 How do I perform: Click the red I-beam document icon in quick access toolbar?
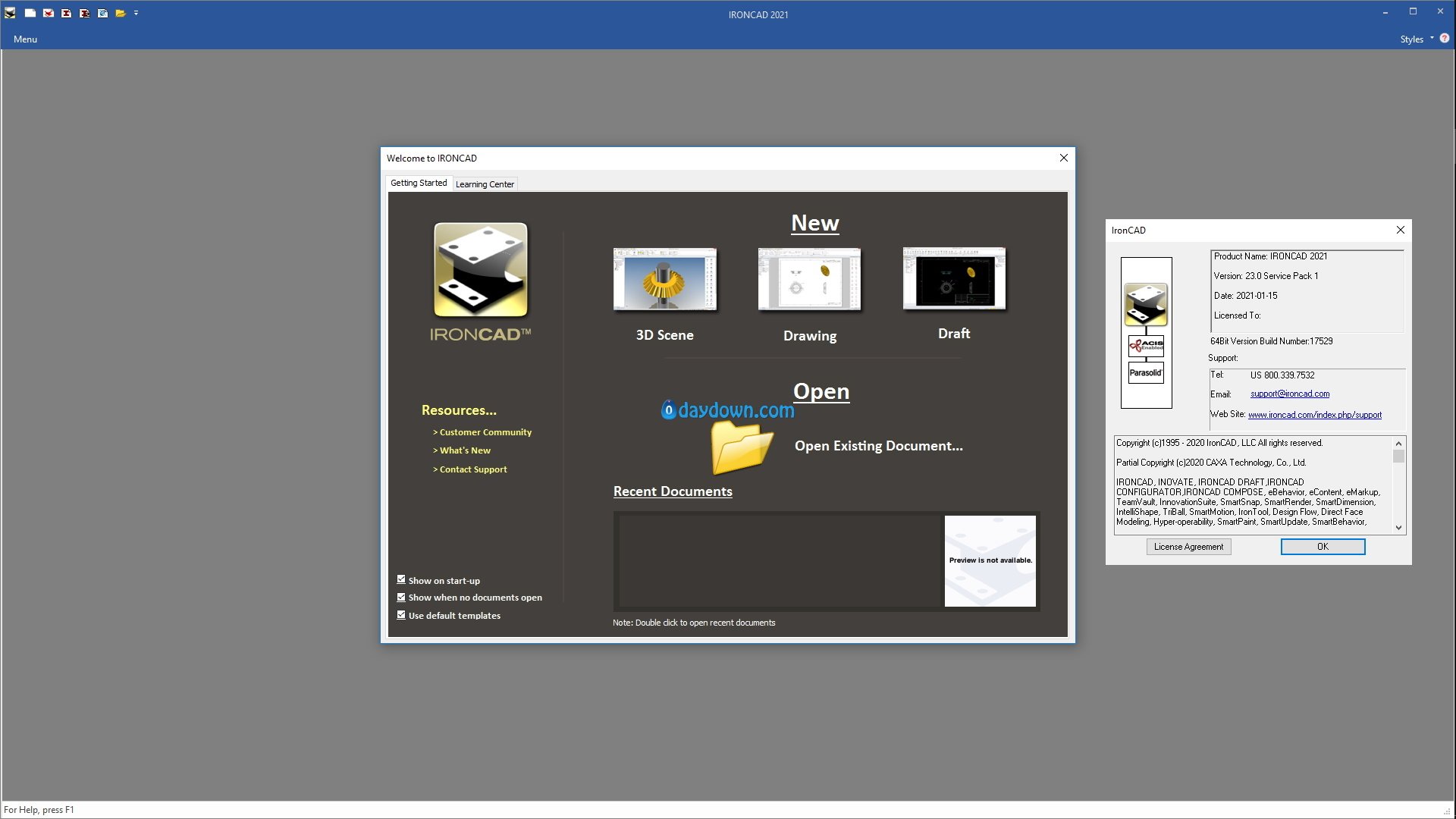[x=67, y=13]
